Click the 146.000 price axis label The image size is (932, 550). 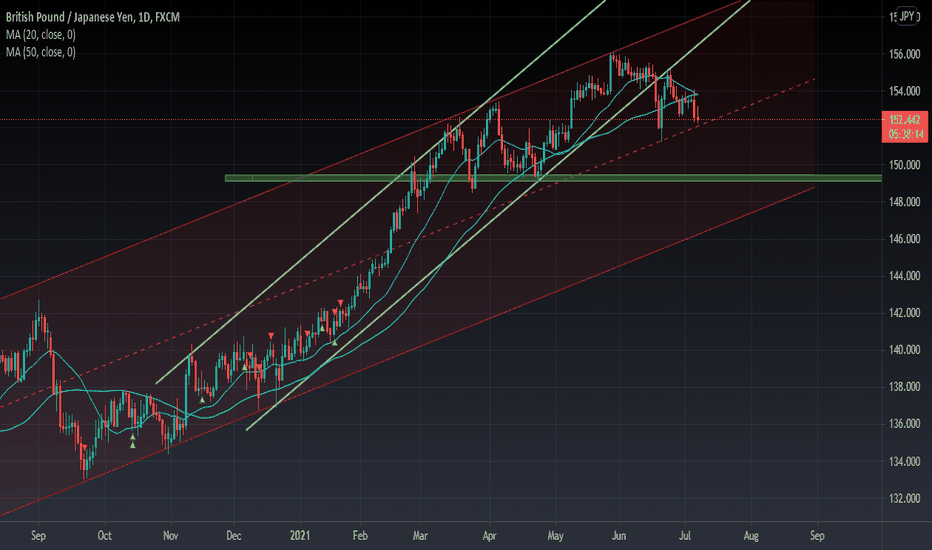point(904,239)
